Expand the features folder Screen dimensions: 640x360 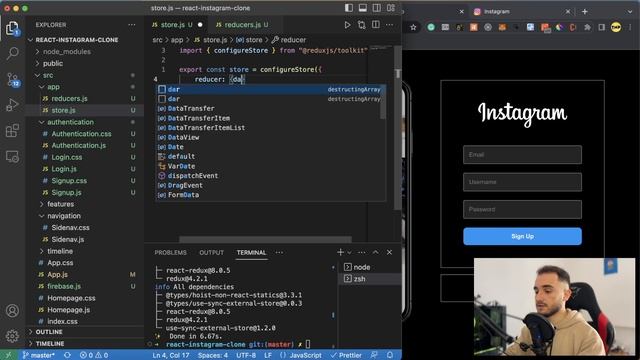click(60, 204)
